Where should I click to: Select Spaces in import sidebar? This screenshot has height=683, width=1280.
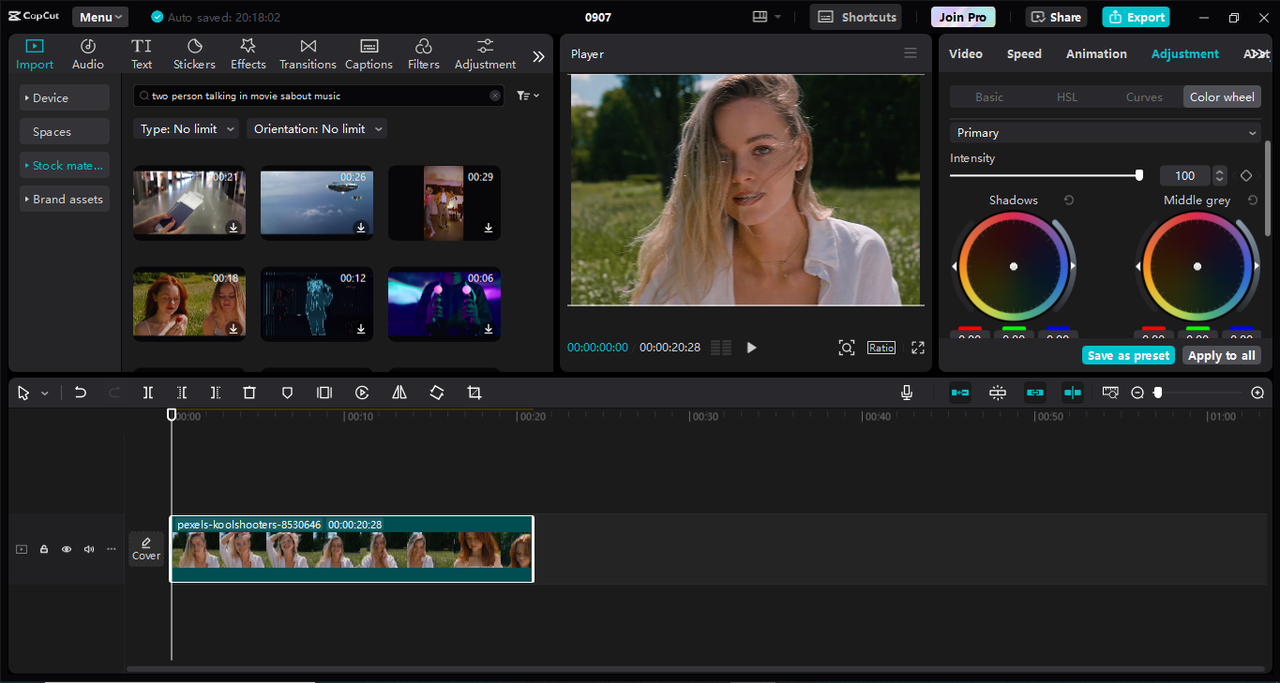coord(64,132)
